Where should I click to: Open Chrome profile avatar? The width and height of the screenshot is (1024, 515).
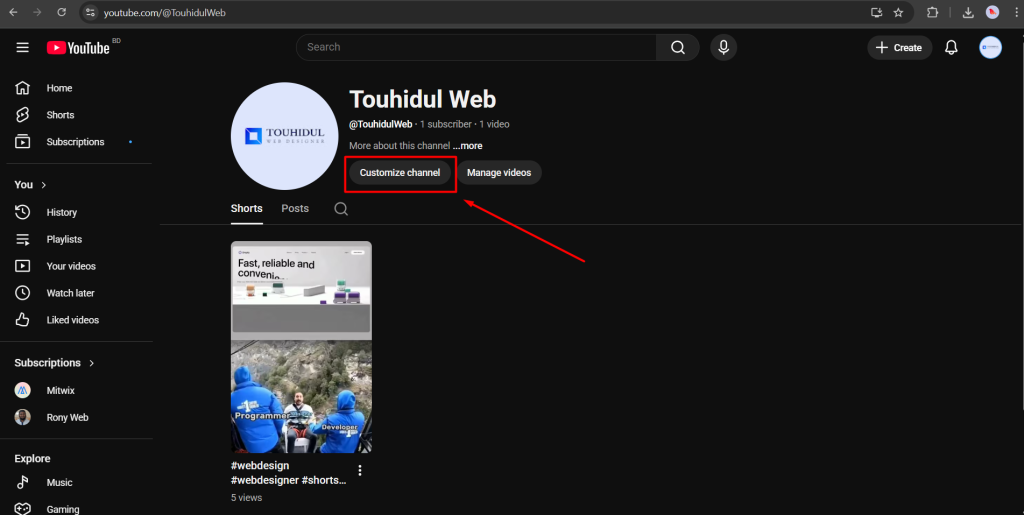point(992,12)
